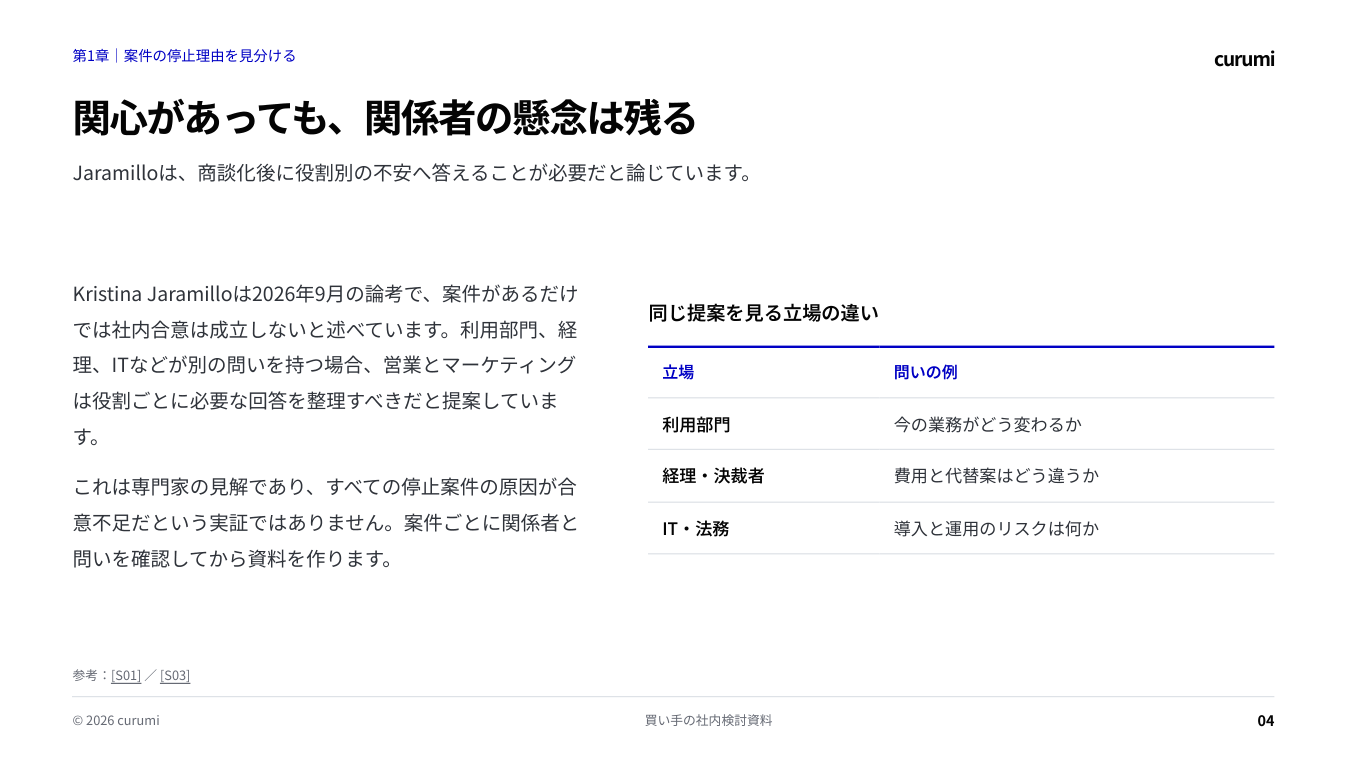Open the [S01] reference link
Screen dimensions: 1348x757
[x=126, y=675]
